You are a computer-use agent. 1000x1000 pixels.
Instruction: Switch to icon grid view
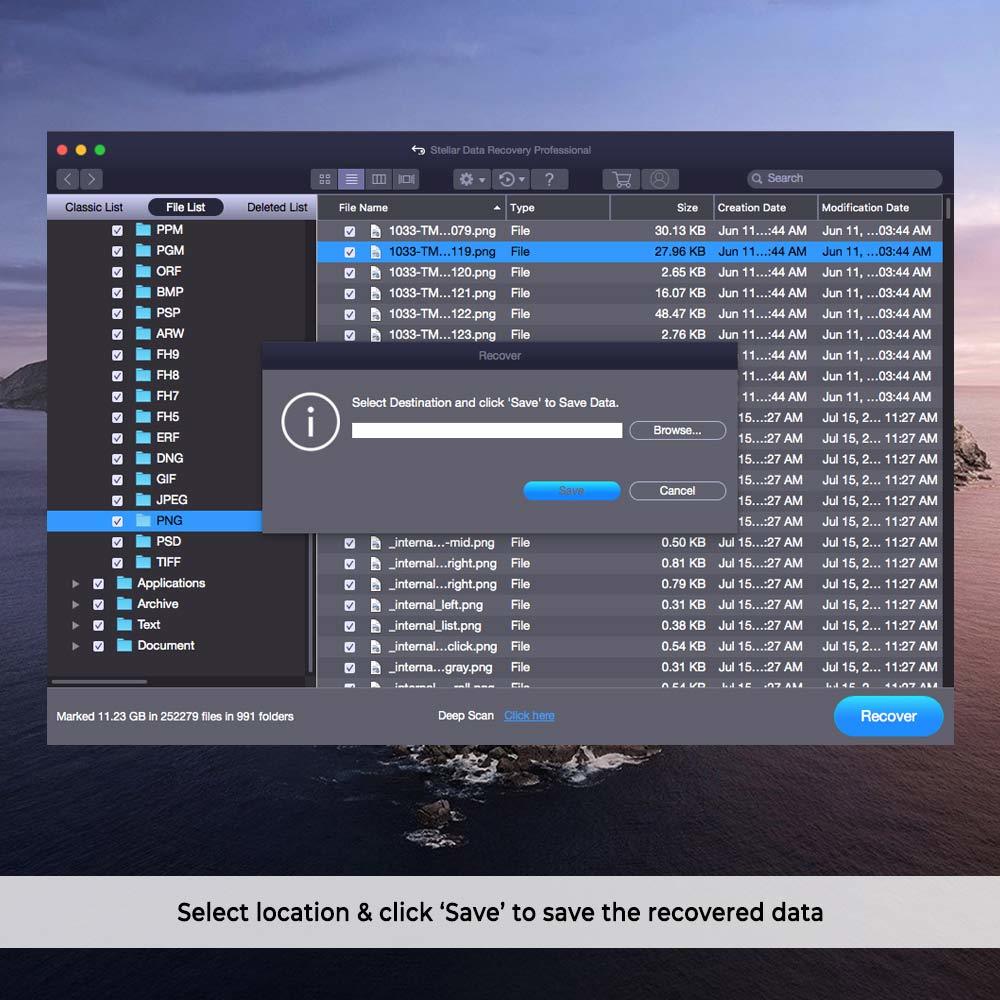tap(324, 179)
